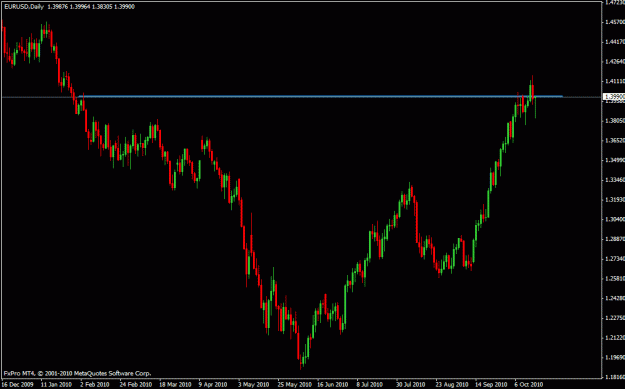The width and height of the screenshot is (625, 389).
Task: Click the 16 Jun 2010 date label
Action: (x=333, y=385)
